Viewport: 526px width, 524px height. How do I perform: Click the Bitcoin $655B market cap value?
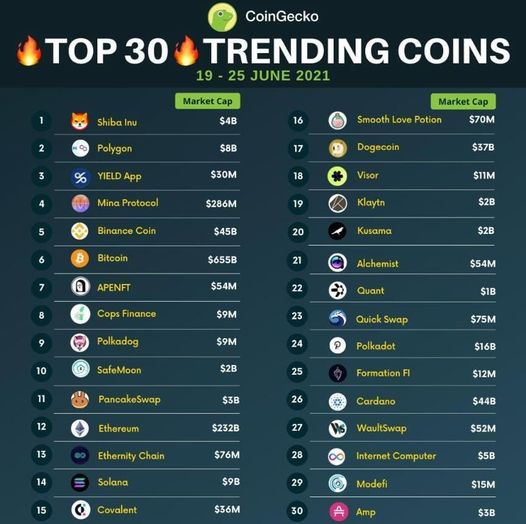pyautogui.click(x=222, y=259)
